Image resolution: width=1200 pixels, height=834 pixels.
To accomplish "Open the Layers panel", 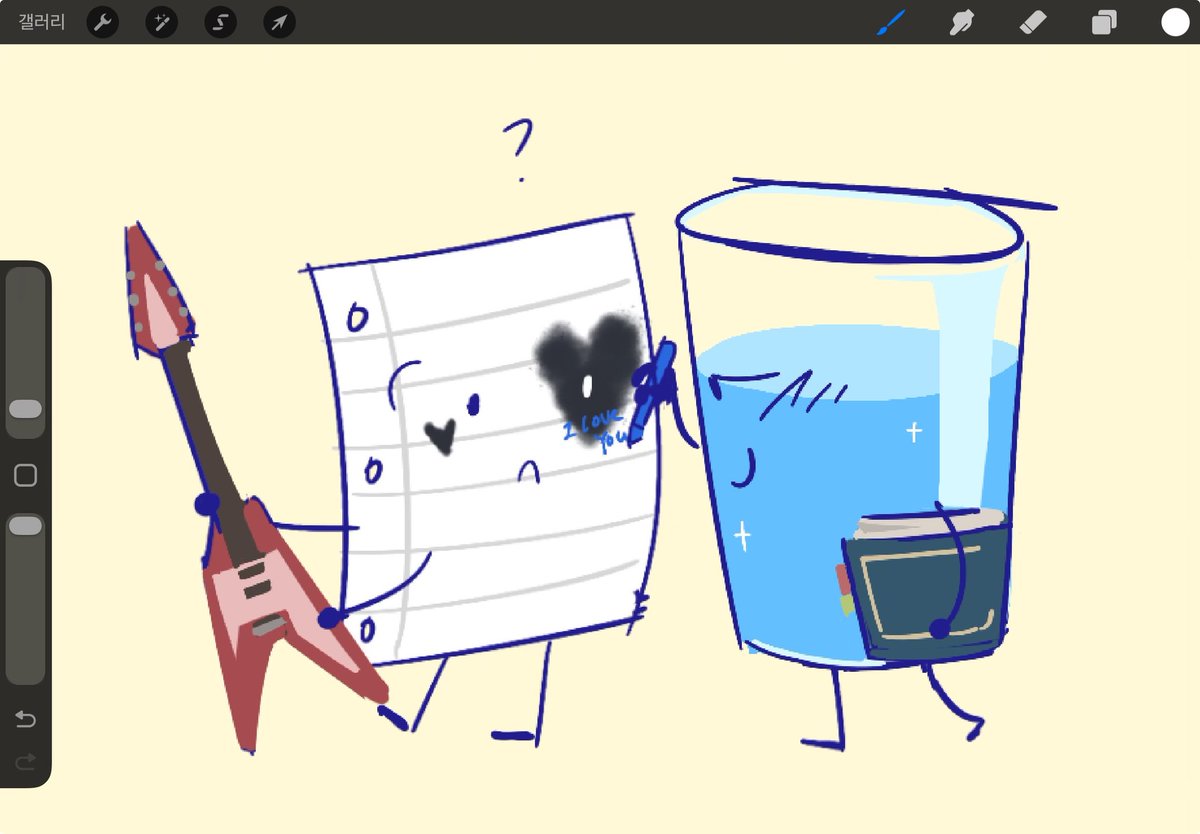I will [1104, 22].
